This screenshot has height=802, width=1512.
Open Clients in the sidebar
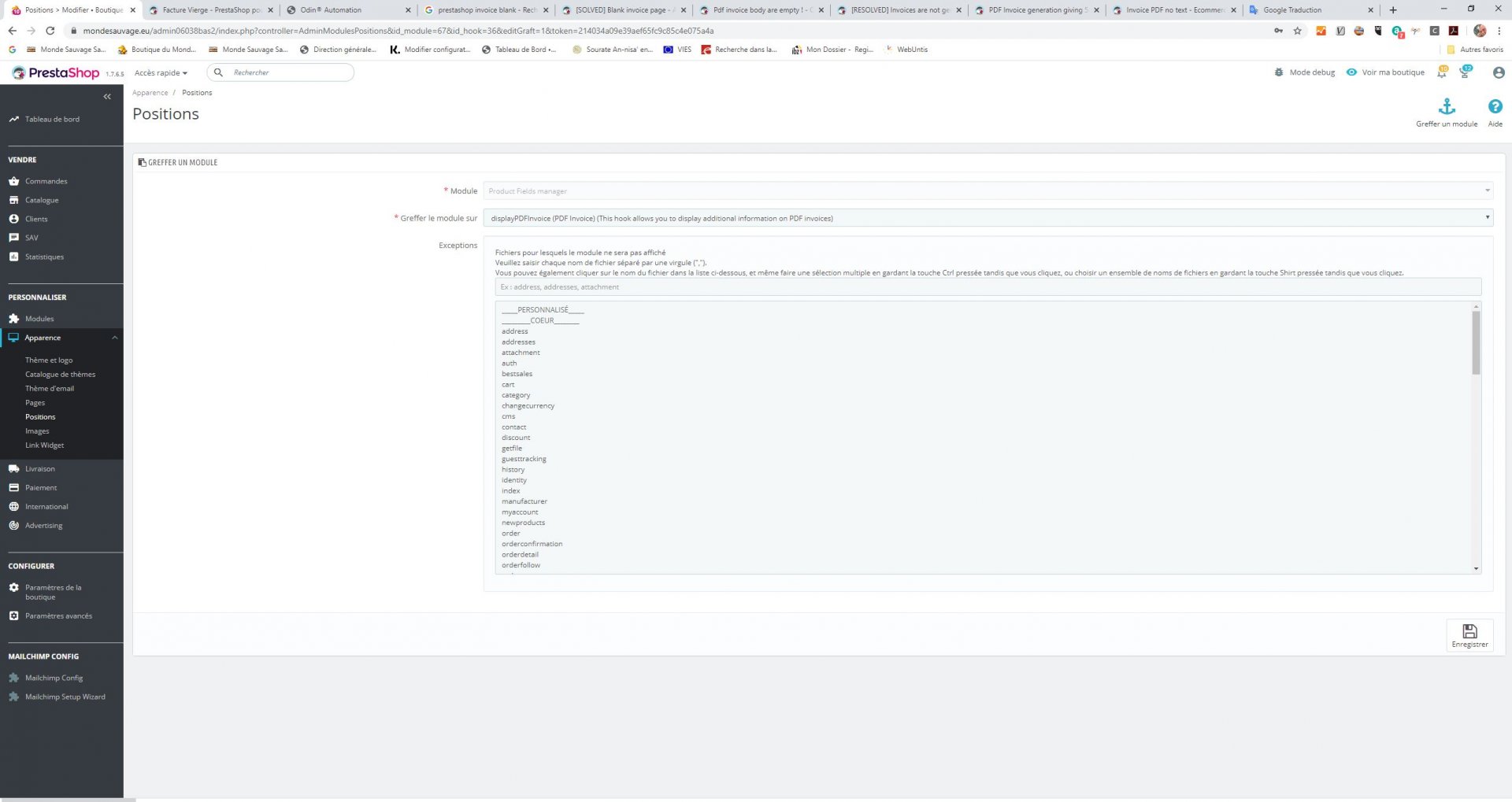[36, 219]
